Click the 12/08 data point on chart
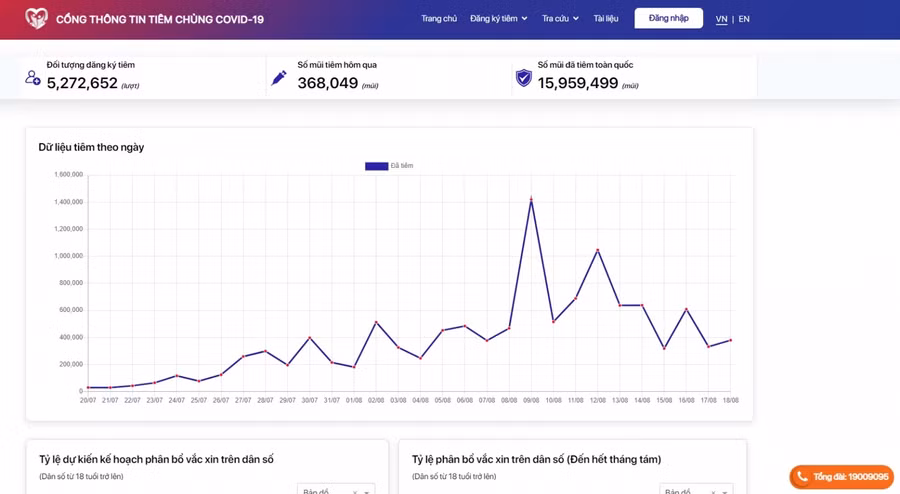The height and width of the screenshot is (494, 900). point(598,250)
